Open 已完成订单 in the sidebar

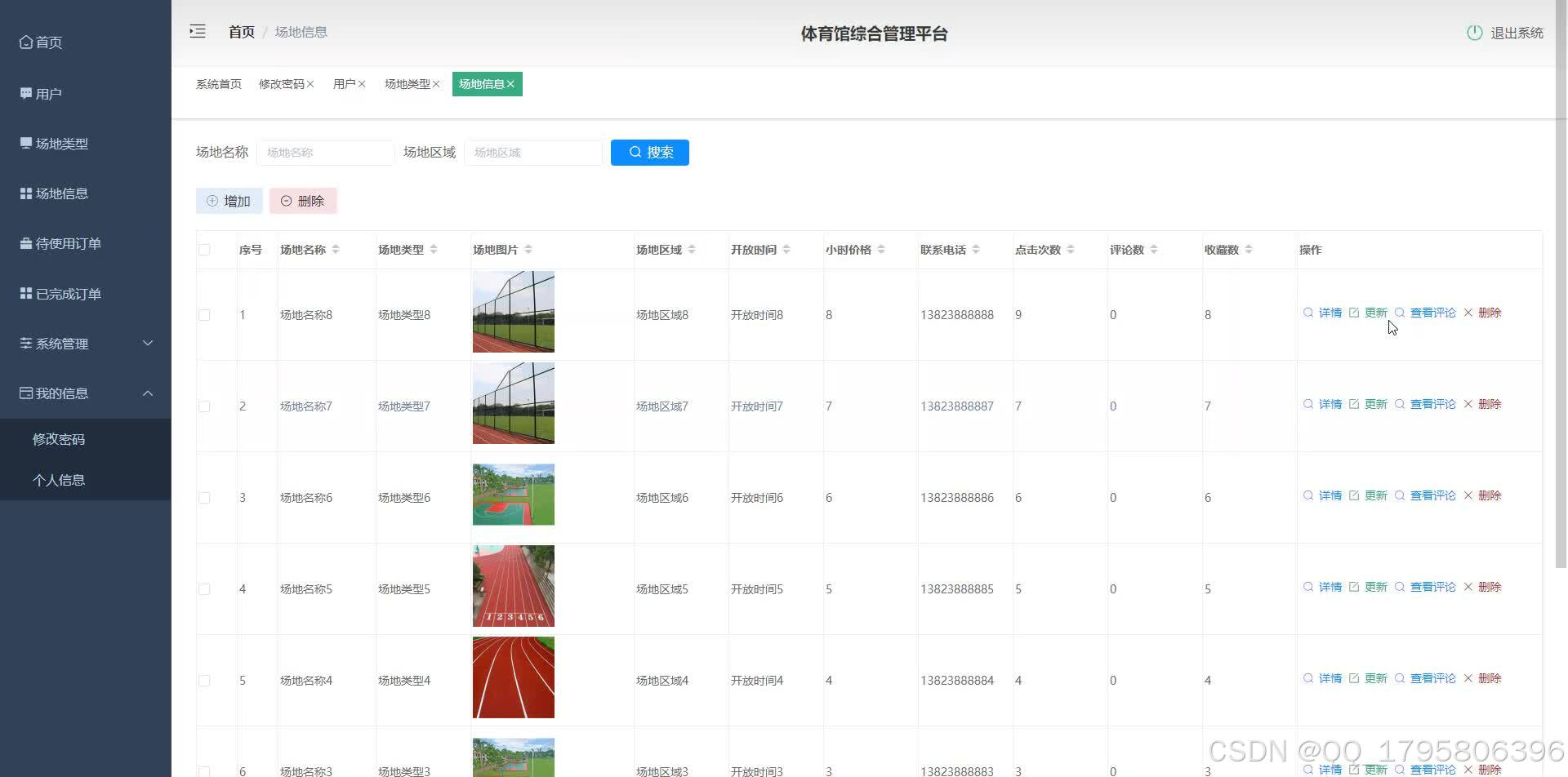coord(86,294)
